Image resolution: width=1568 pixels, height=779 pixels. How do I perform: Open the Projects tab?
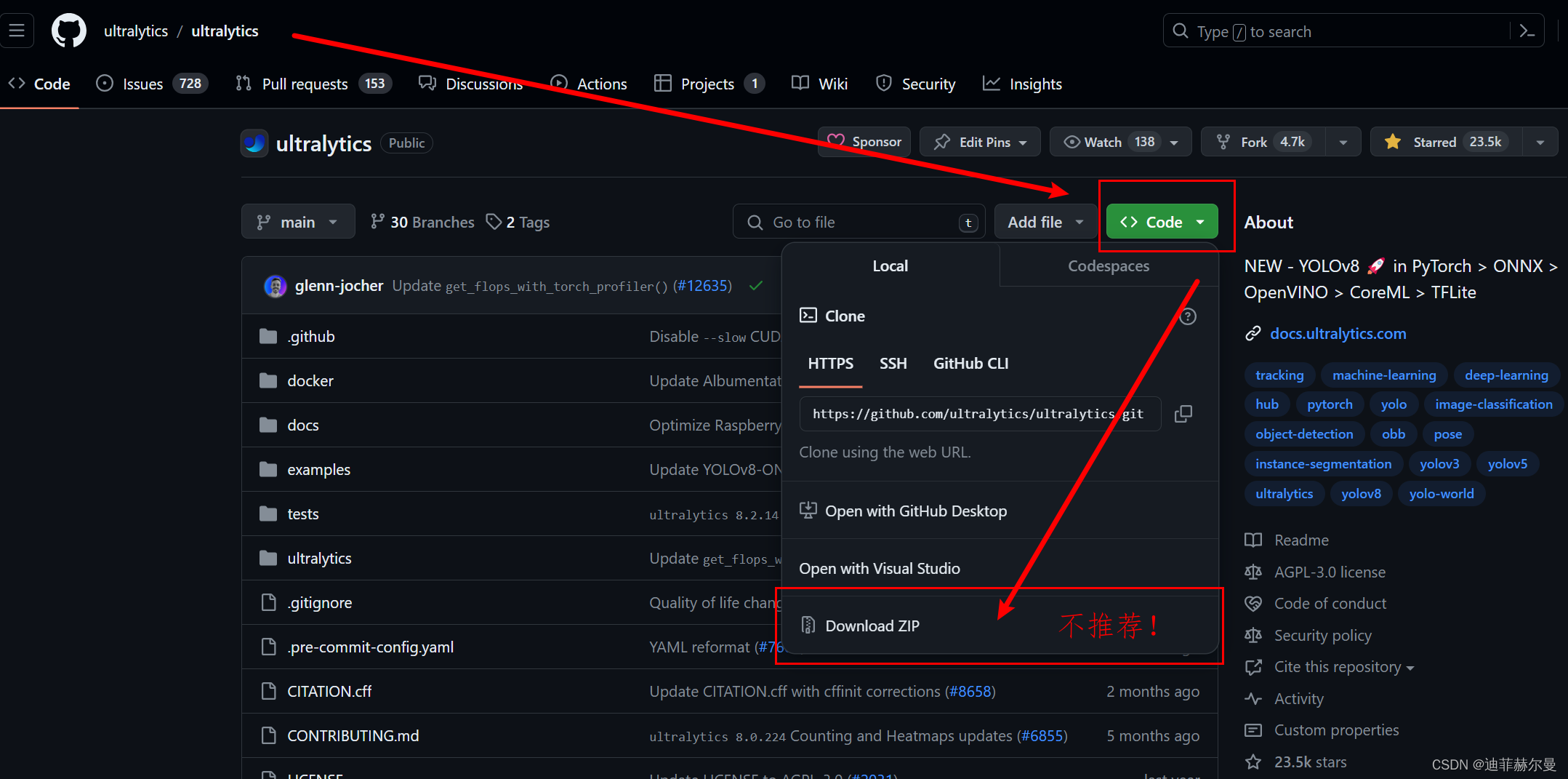pos(709,84)
